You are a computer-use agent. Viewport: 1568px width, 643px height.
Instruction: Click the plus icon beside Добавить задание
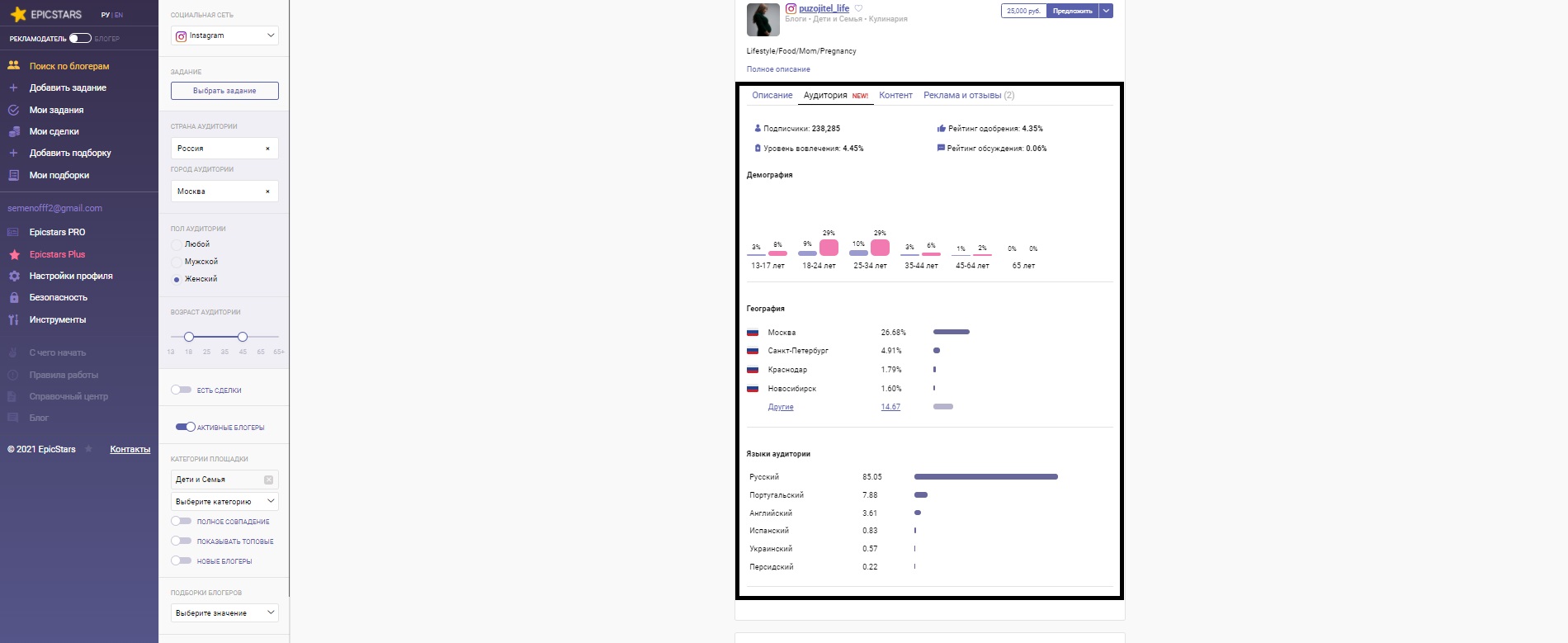coord(13,87)
